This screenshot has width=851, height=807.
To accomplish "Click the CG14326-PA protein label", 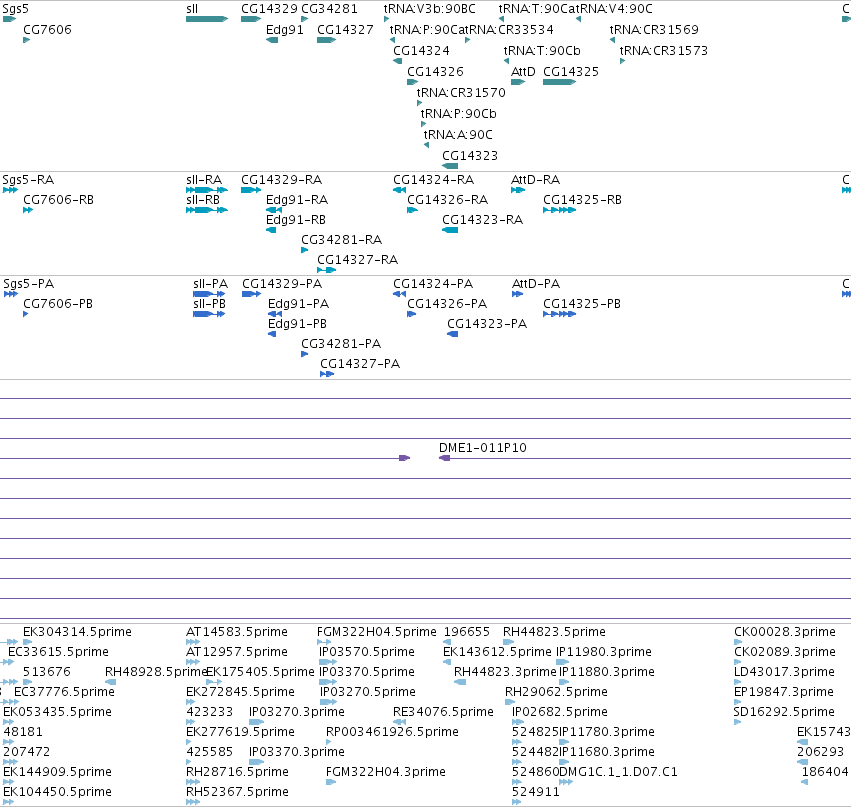I will click(447, 304).
